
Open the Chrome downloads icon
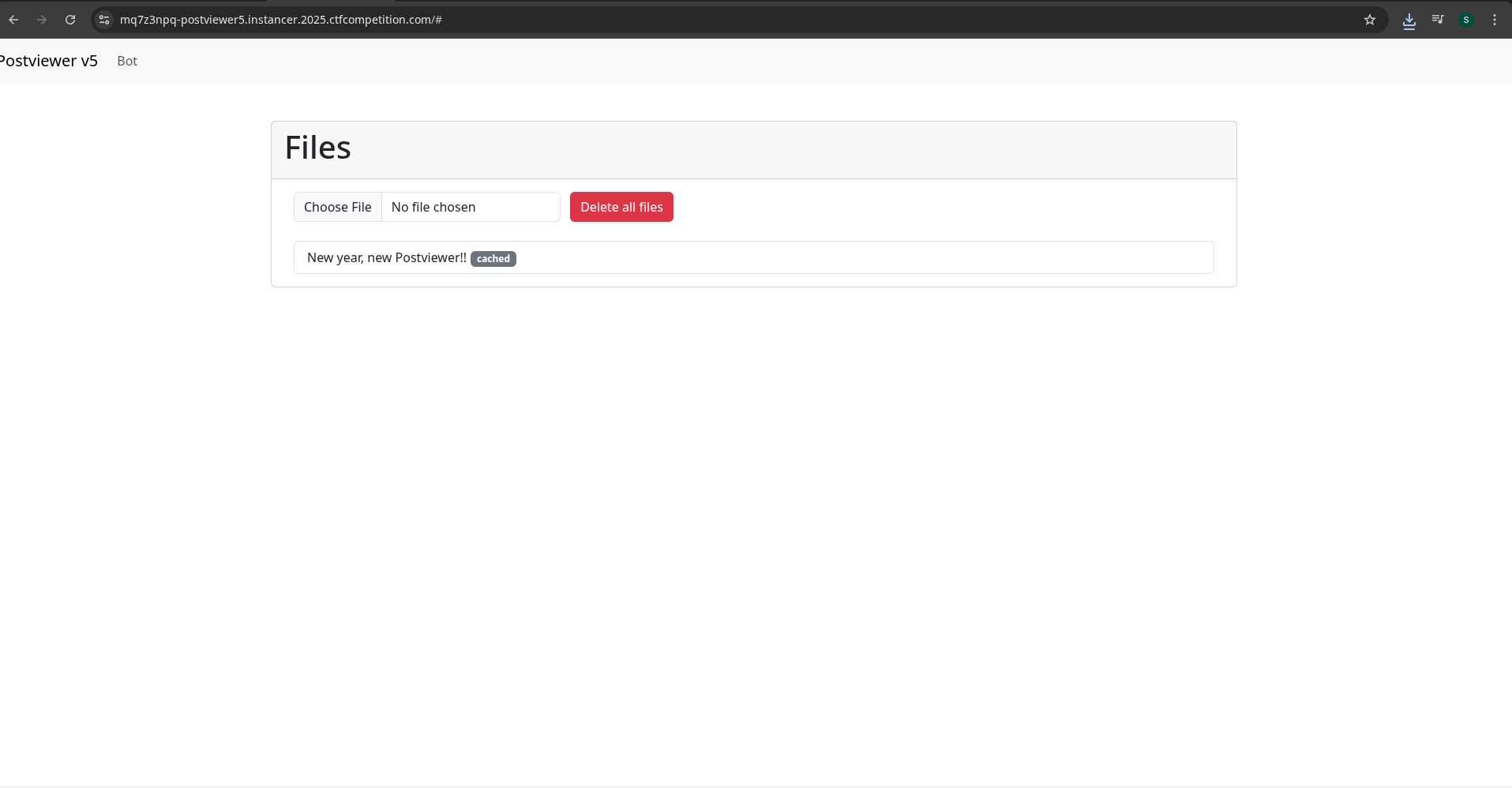[x=1409, y=20]
